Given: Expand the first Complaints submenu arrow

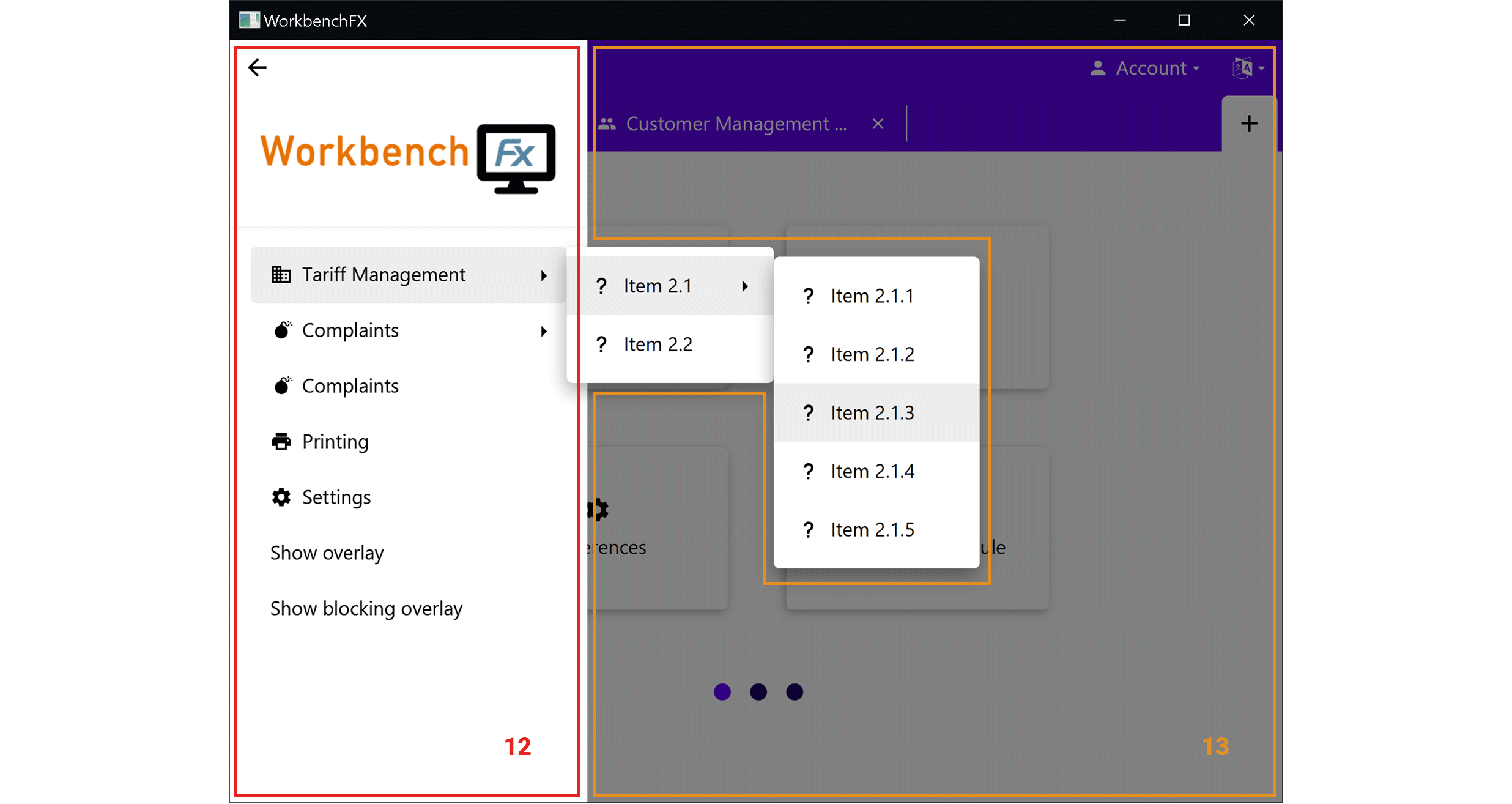Looking at the screenshot, I should pyautogui.click(x=543, y=331).
